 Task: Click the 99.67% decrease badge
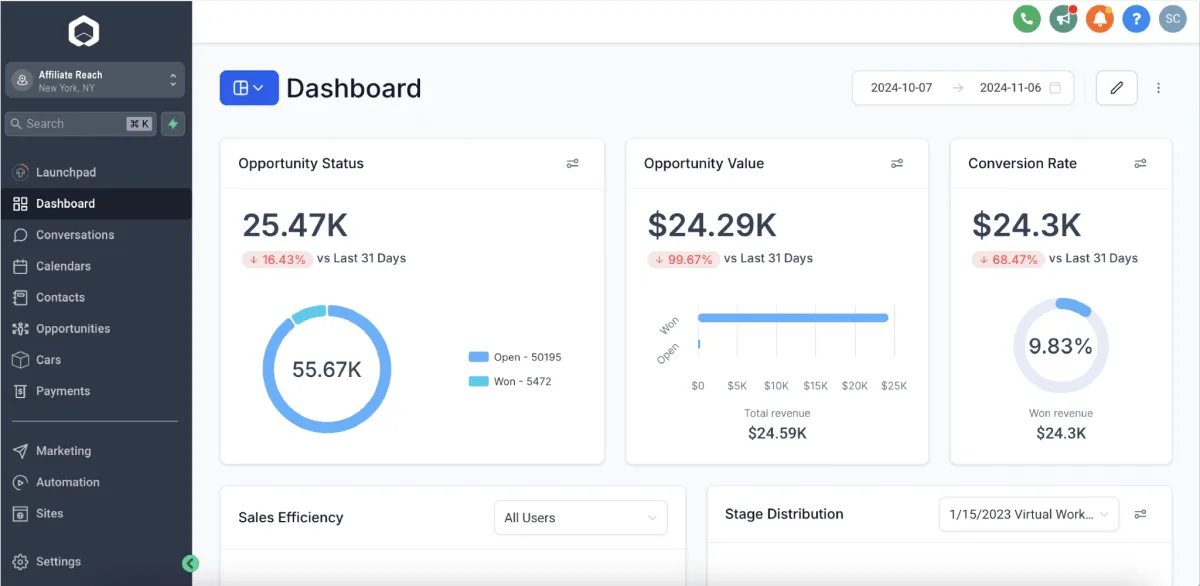(683, 259)
